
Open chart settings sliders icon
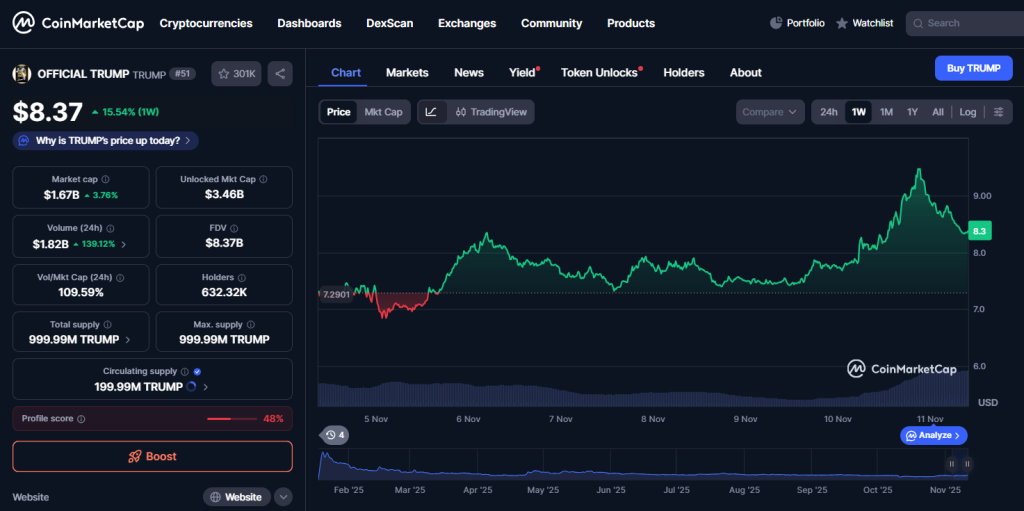(997, 112)
